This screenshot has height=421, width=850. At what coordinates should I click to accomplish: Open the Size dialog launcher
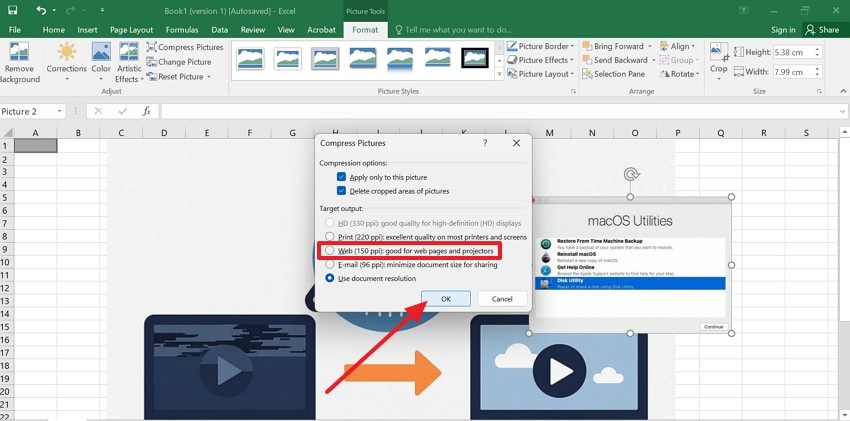[x=819, y=91]
